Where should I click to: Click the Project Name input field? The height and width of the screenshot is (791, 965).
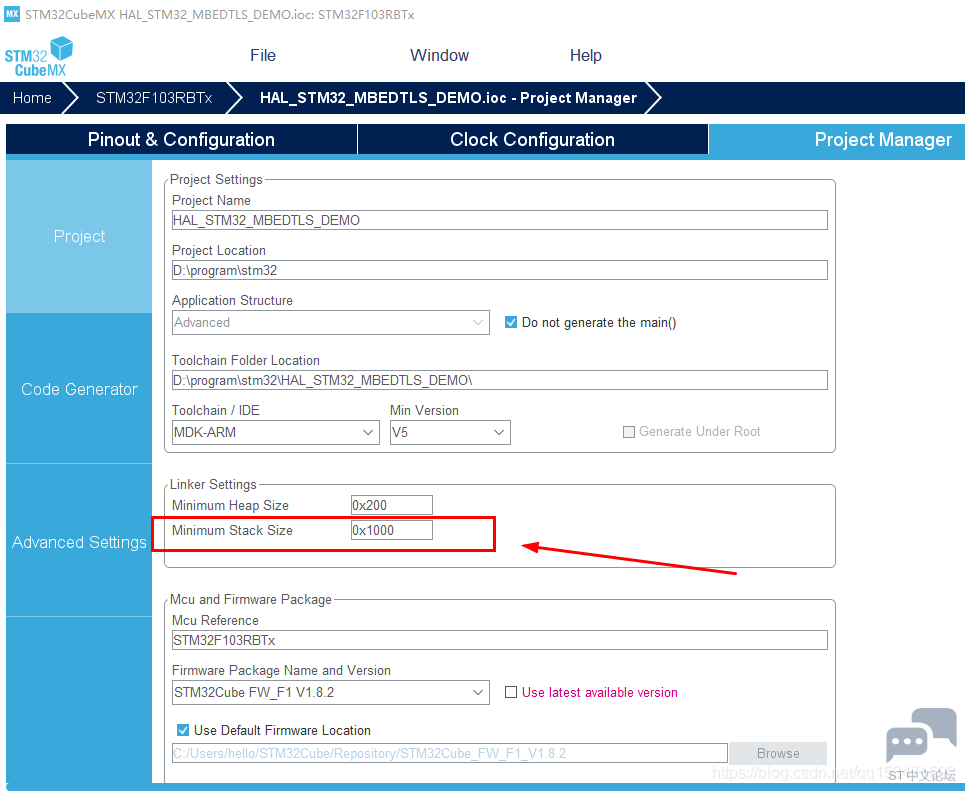pyautogui.click(x=500, y=220)
